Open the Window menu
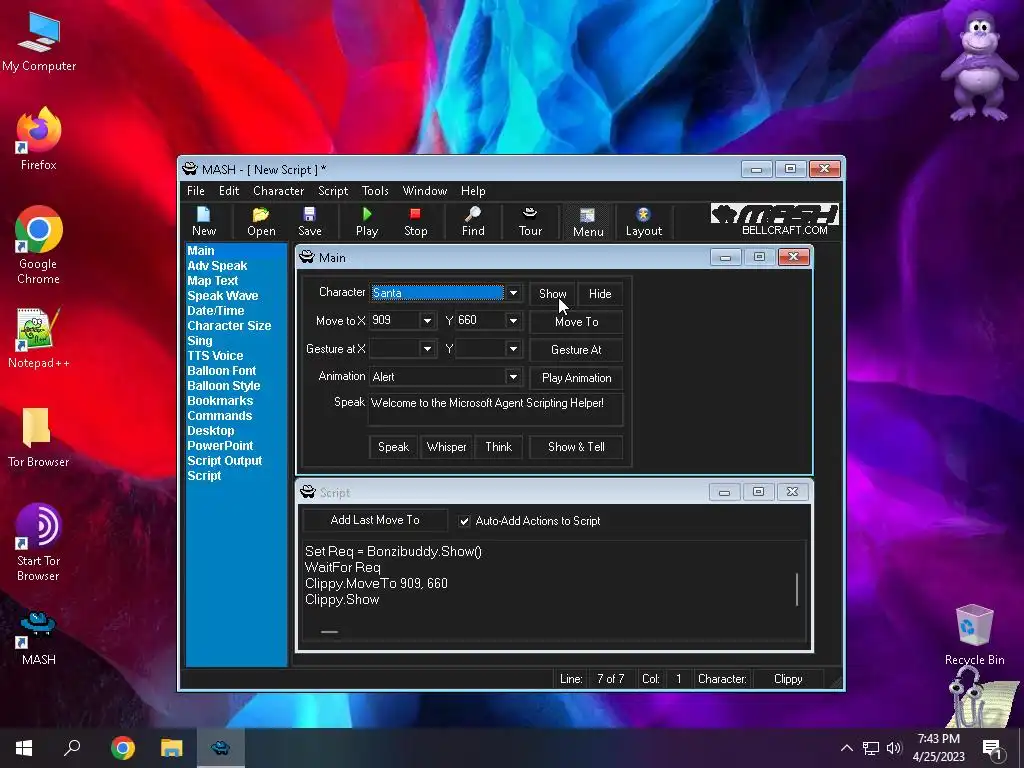The height and width of the screenshot is (768, 1024). coord(424,191)
